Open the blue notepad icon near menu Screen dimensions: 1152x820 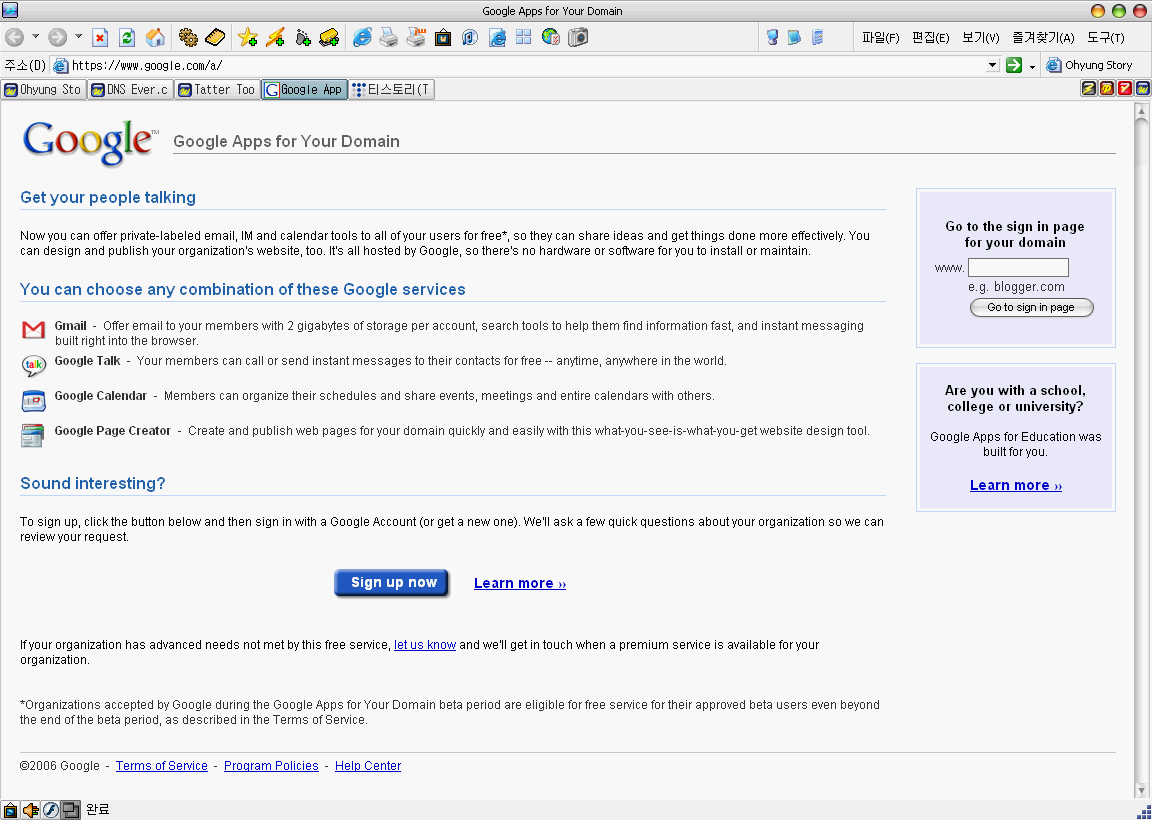click(794, 37)
